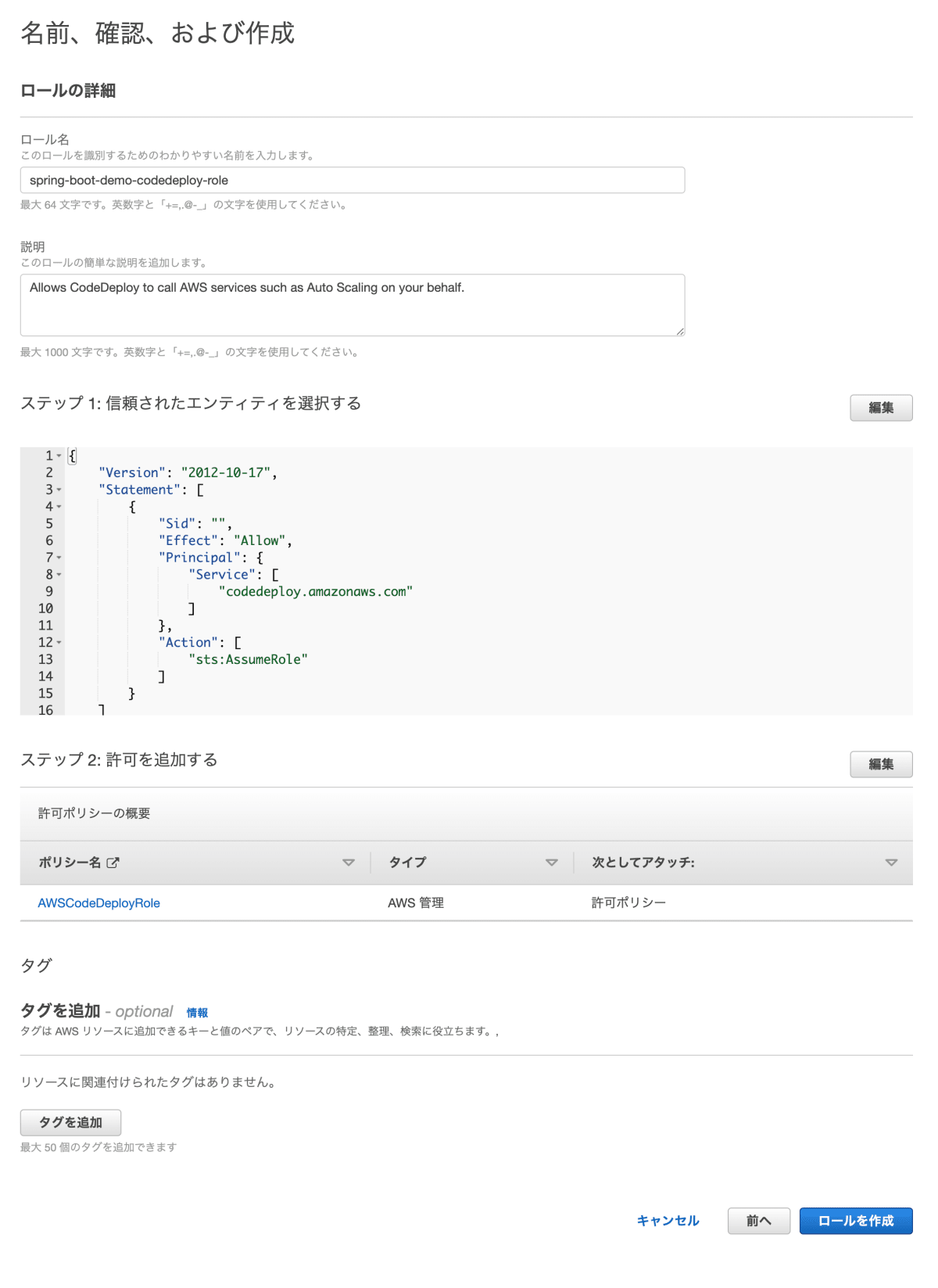The height and width of the screenshot is (1288, 938).
Task: Sort by 次としてアタッチ column arrow
Action: 891,863
